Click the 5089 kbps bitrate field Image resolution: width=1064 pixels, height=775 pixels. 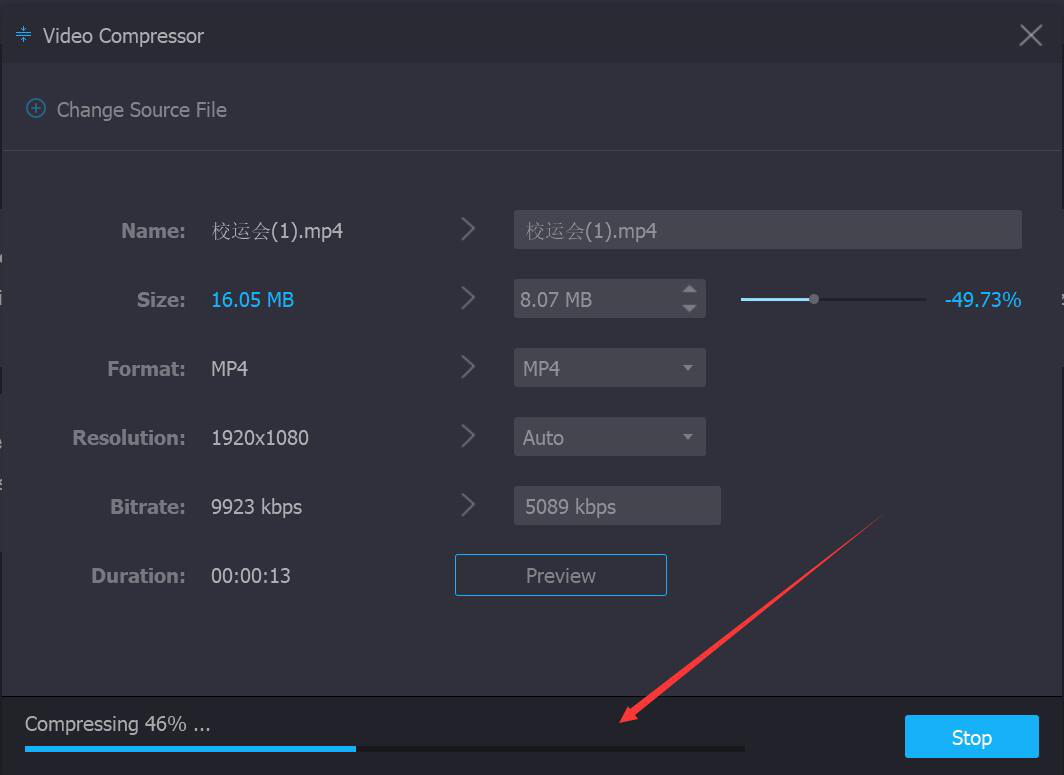tap(616, 506)
